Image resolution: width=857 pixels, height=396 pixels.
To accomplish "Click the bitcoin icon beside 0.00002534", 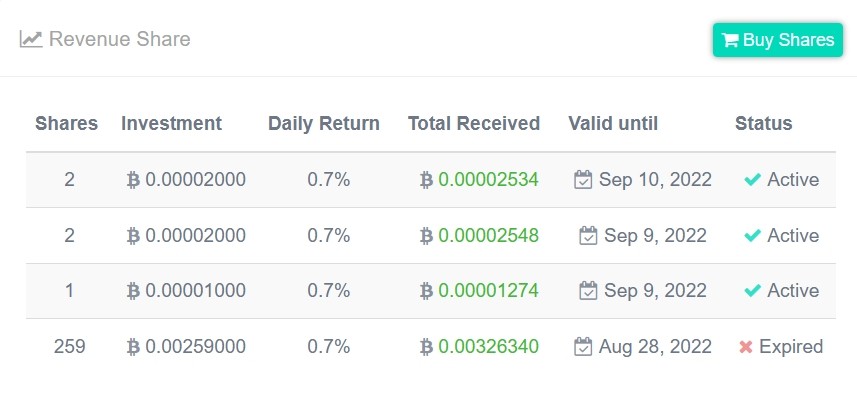I will 426,180.
